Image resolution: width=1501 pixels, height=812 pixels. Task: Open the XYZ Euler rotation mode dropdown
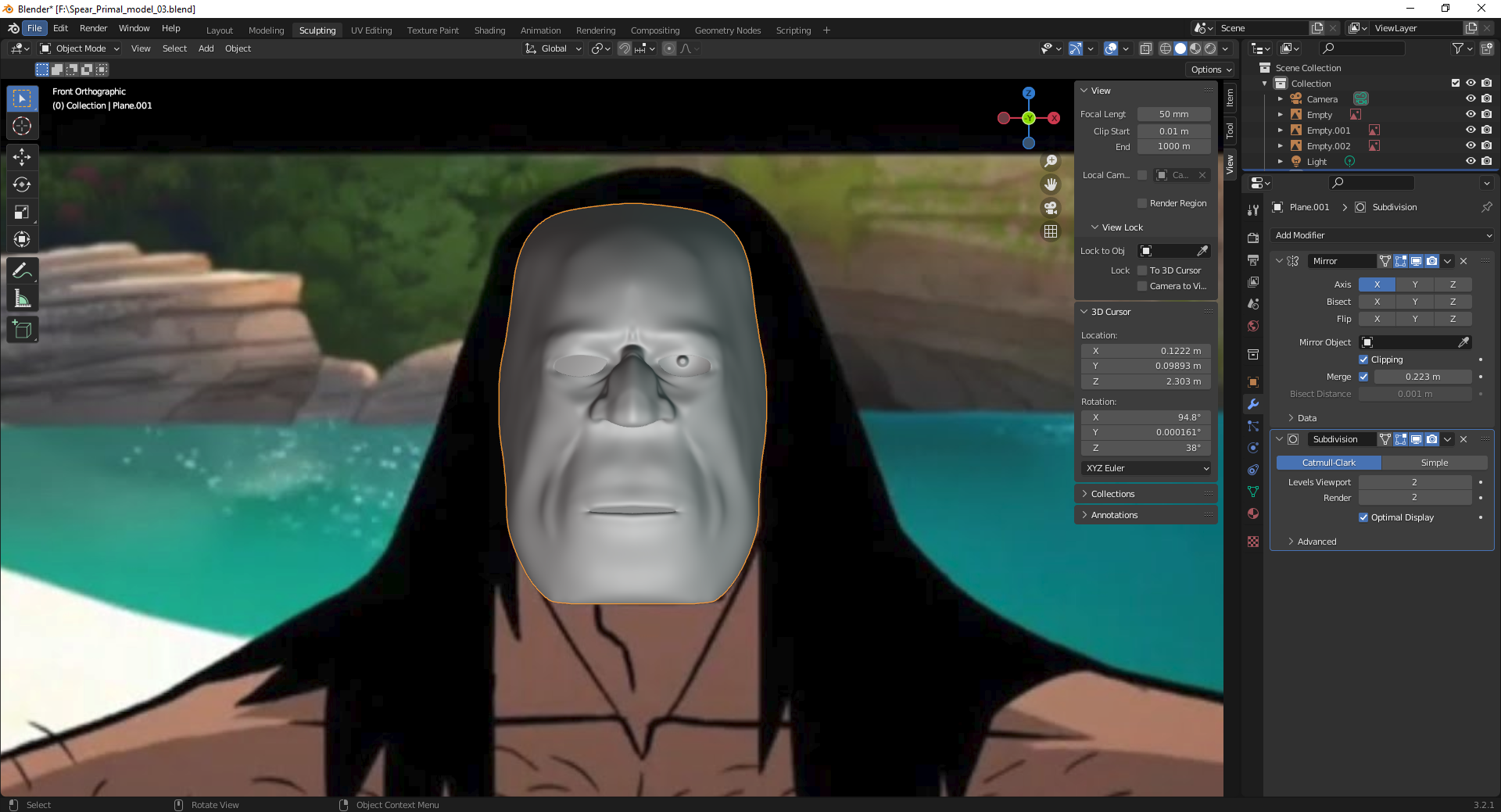[x=1146, y=468]
